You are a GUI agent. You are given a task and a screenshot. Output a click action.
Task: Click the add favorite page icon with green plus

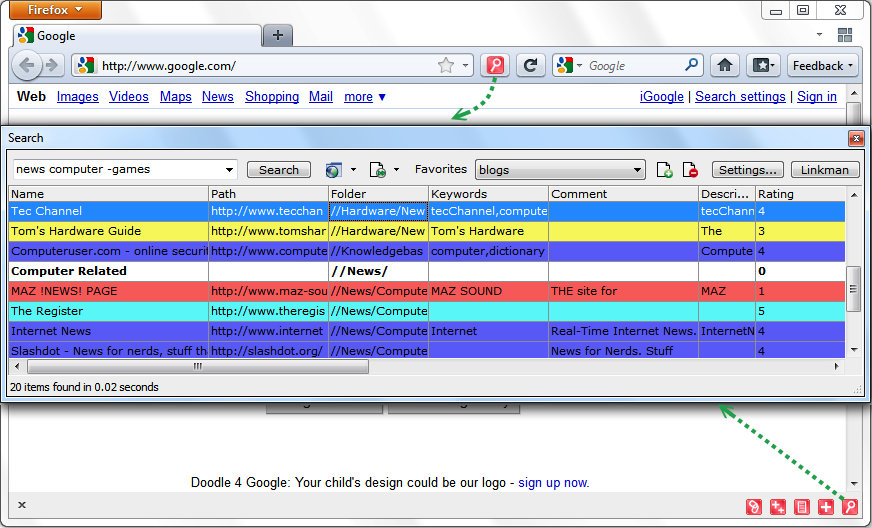pyautogui.click(x=665, y=170)
